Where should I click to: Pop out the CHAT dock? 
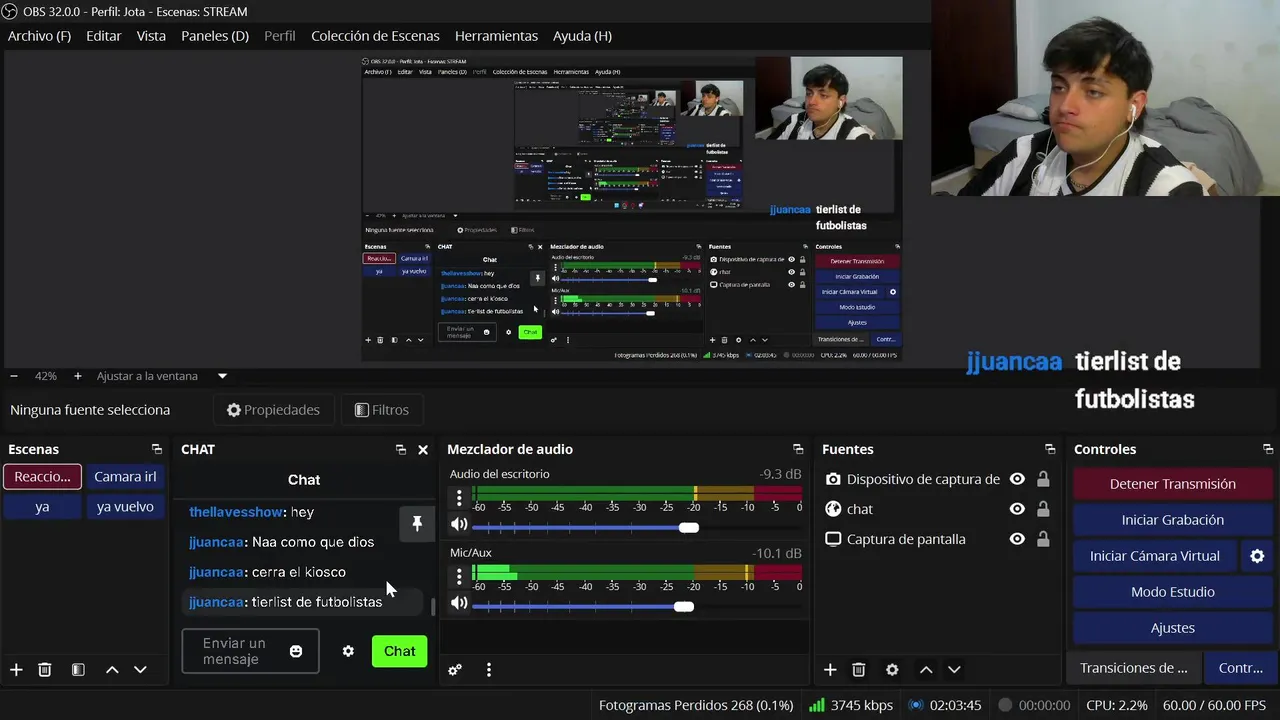pos(401,450)
